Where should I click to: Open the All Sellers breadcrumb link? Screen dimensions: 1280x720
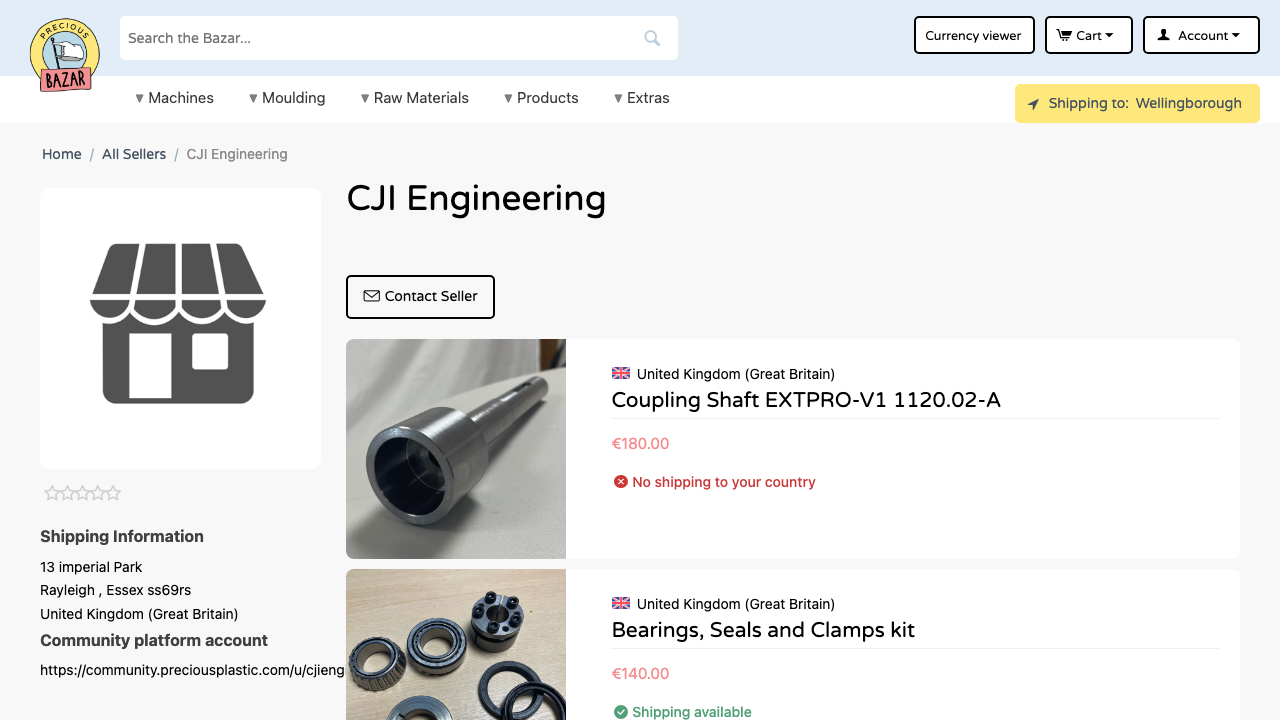point(133,154)
